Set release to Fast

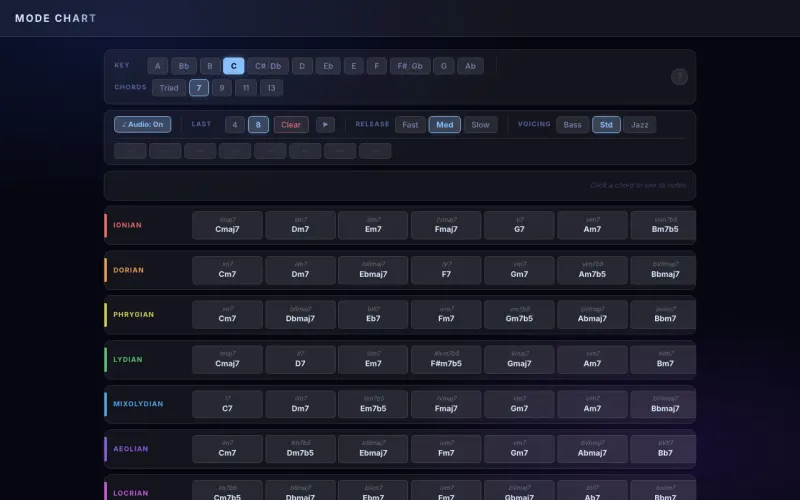(x=410, y=124)
